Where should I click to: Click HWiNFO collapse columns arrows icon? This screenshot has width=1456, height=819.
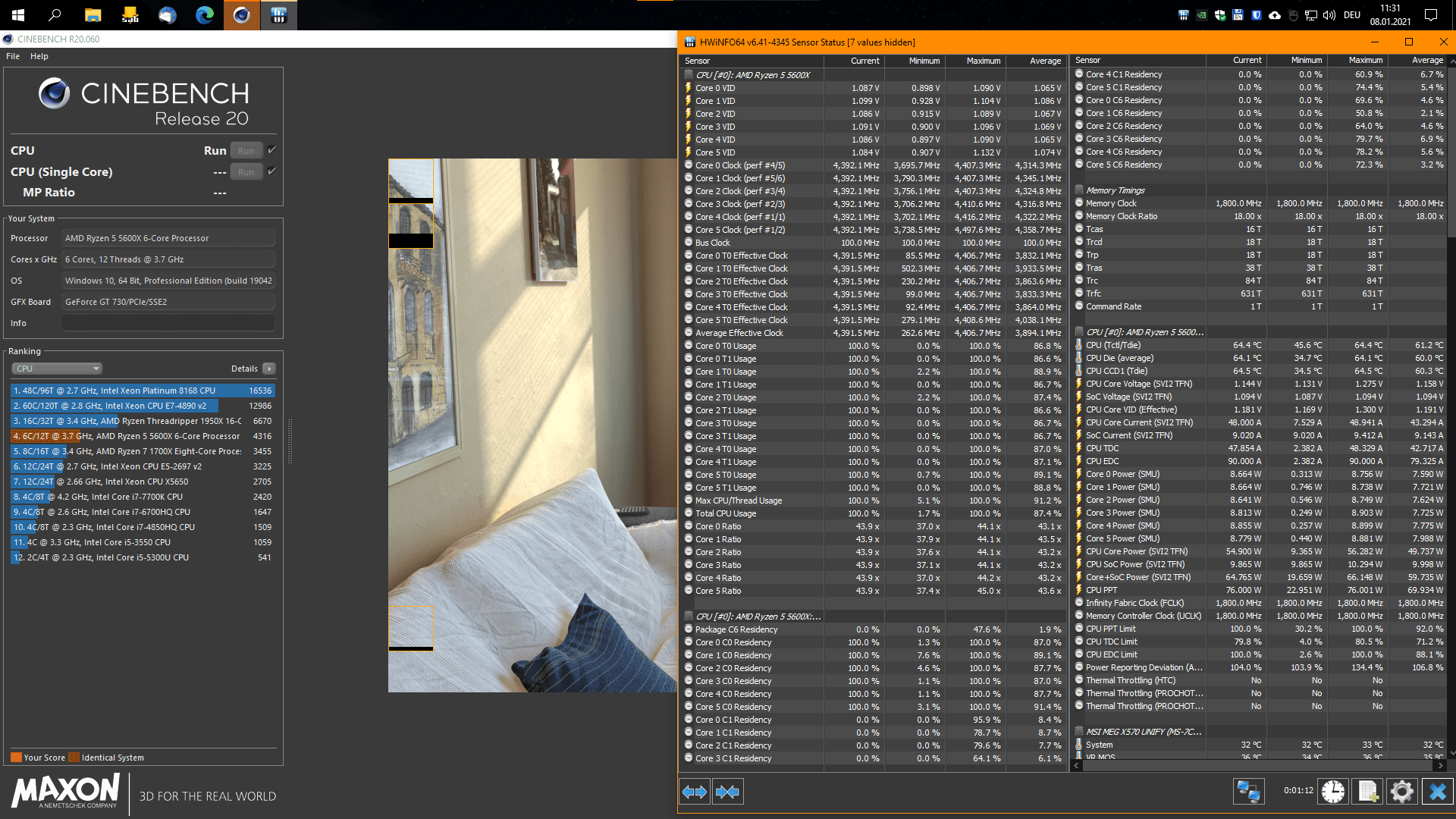[727, 792]
